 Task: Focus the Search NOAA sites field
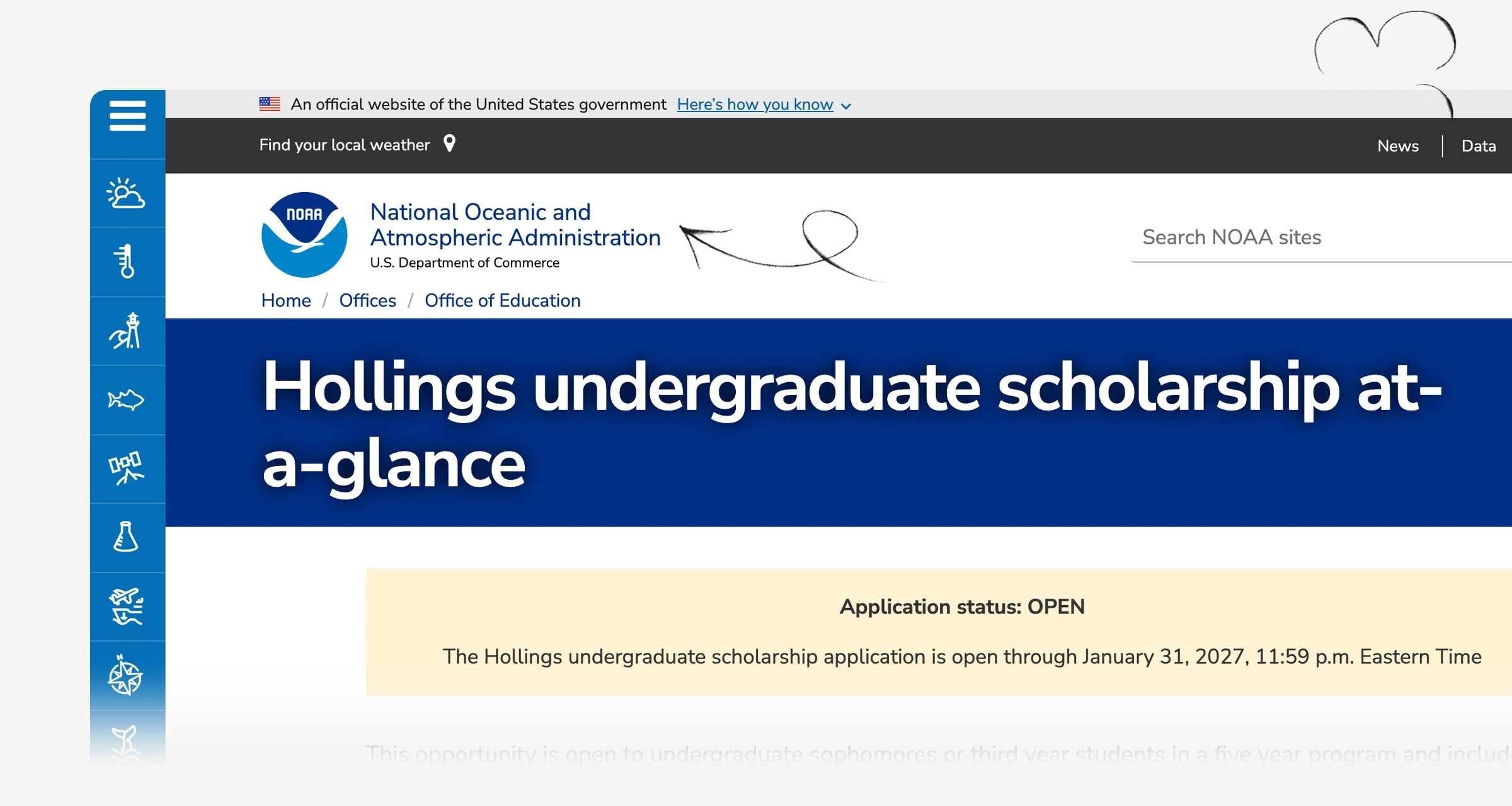point(1322,237)
